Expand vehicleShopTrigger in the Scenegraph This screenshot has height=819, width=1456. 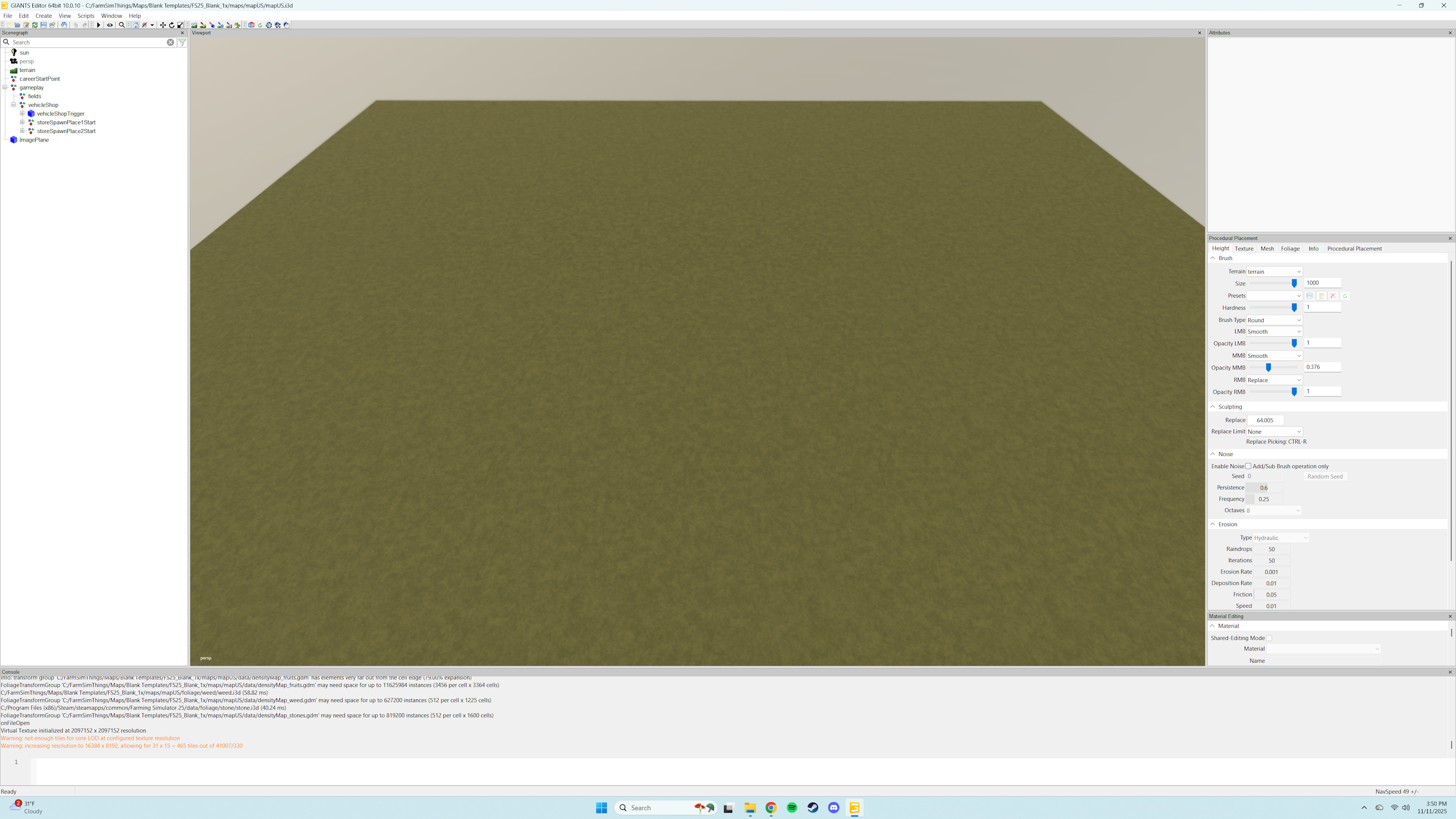click(x=22, y=113)
